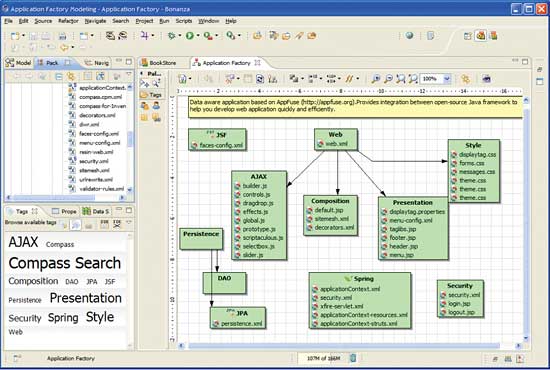Click the Presentation tag in tag cloud

point(86,298)
